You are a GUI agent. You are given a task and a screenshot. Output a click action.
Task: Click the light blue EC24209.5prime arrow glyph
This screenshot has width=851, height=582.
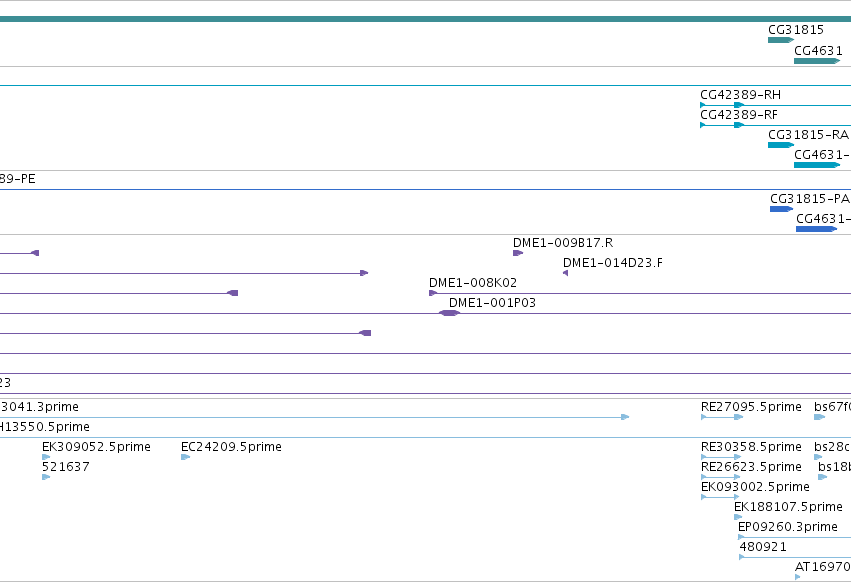186,457
